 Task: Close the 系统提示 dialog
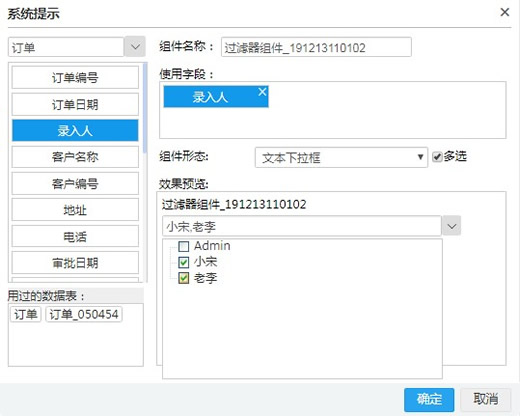tap(505, 13)
